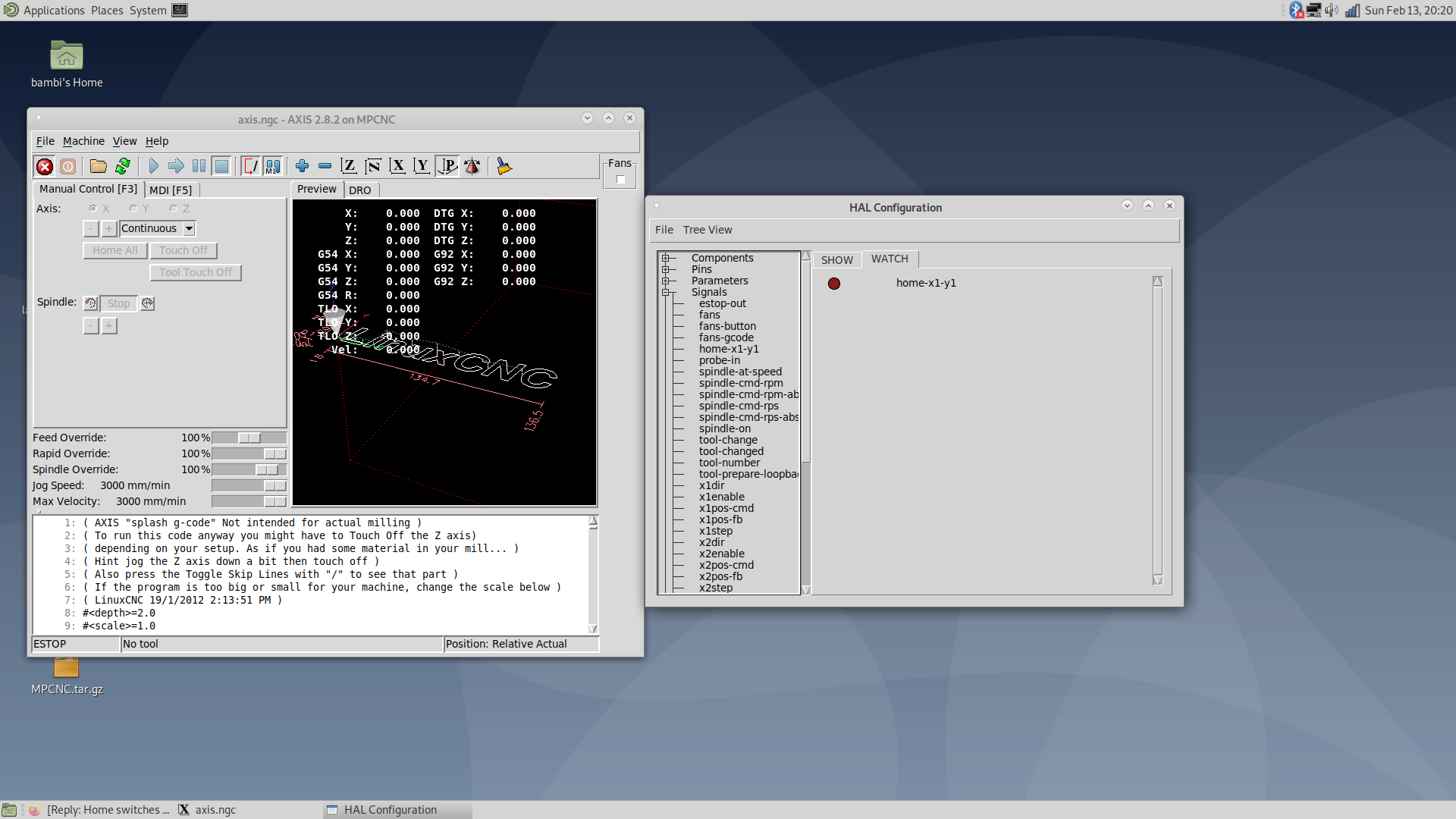Switch to Top View Z icon
1456x819 pixels.
[348, 166]
